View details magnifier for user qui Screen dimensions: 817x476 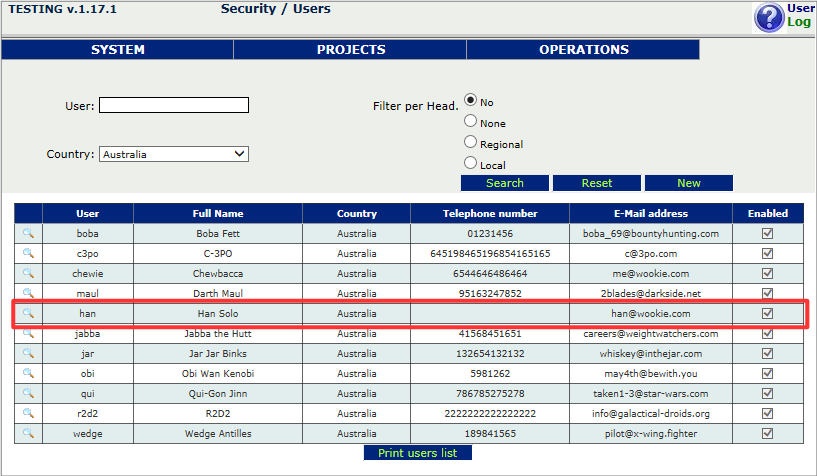(x=28, y=393)
